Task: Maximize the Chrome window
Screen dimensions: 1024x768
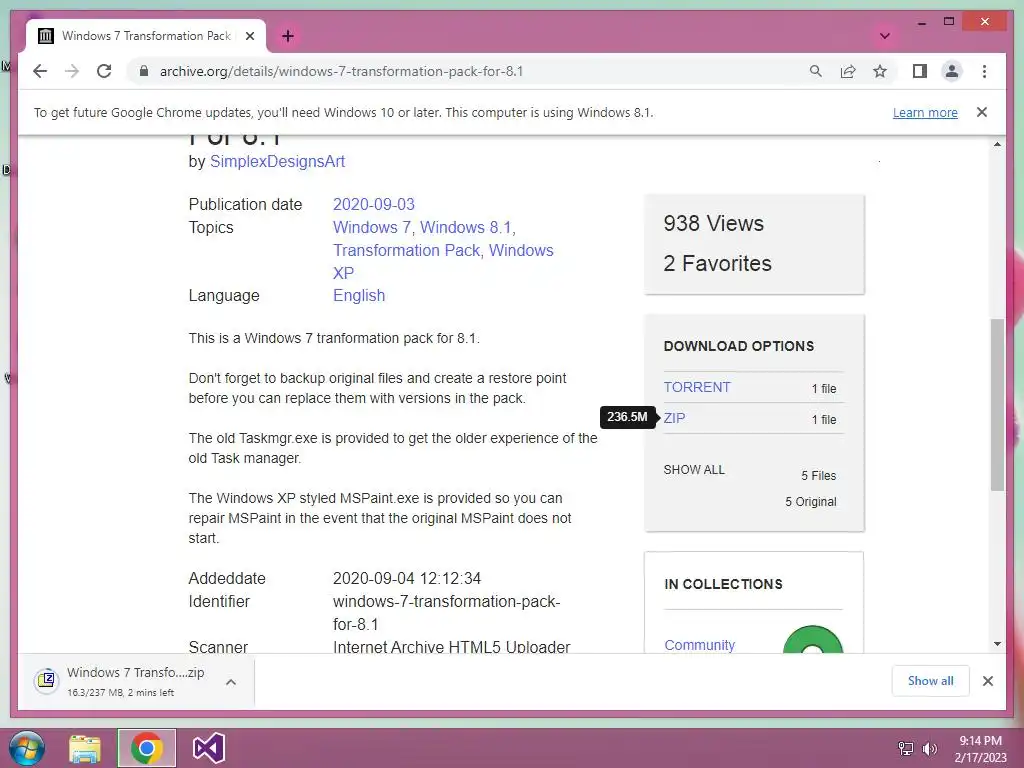Action: [949, 22]
